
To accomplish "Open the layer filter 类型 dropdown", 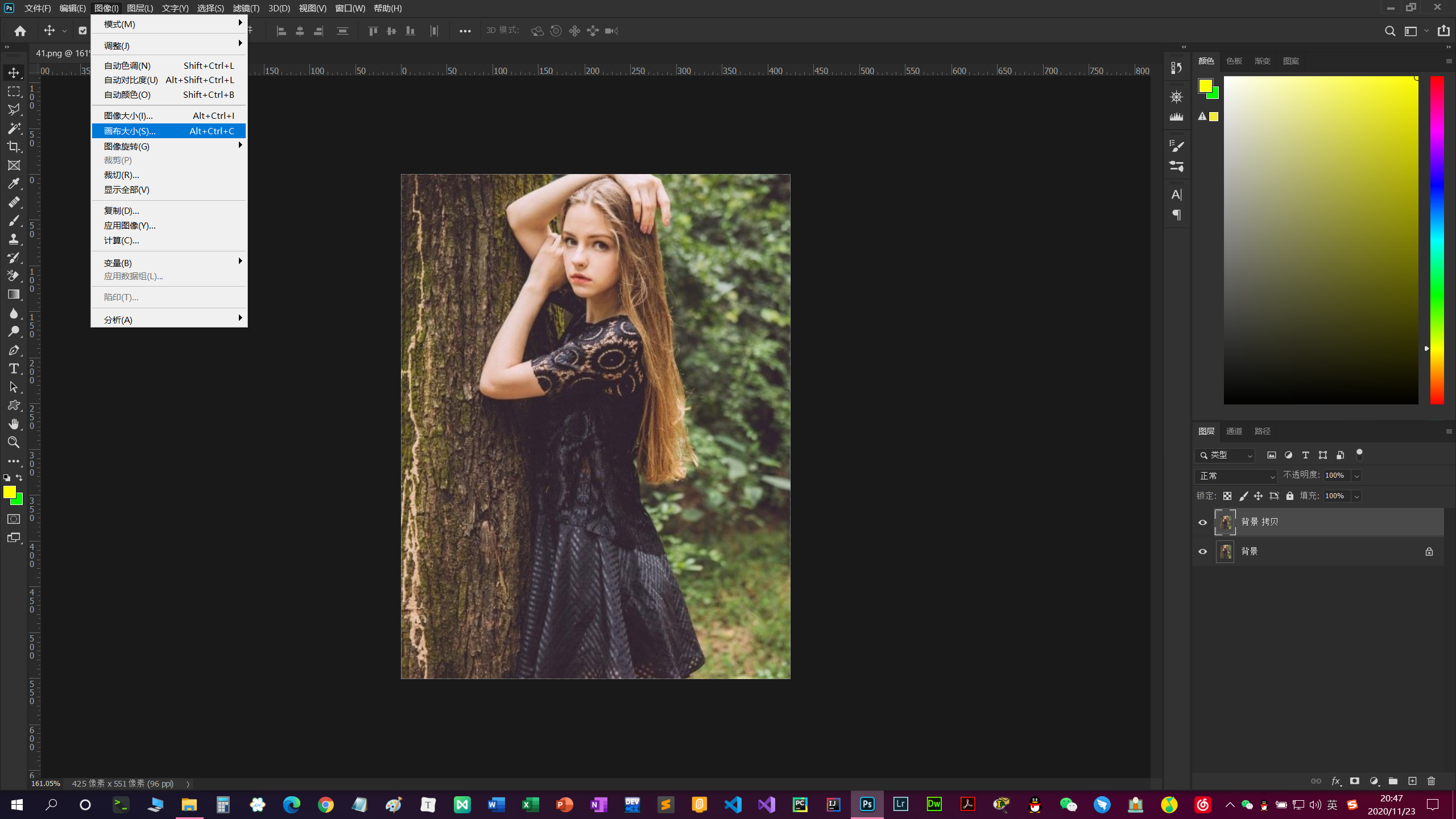I will (1225, 455).
